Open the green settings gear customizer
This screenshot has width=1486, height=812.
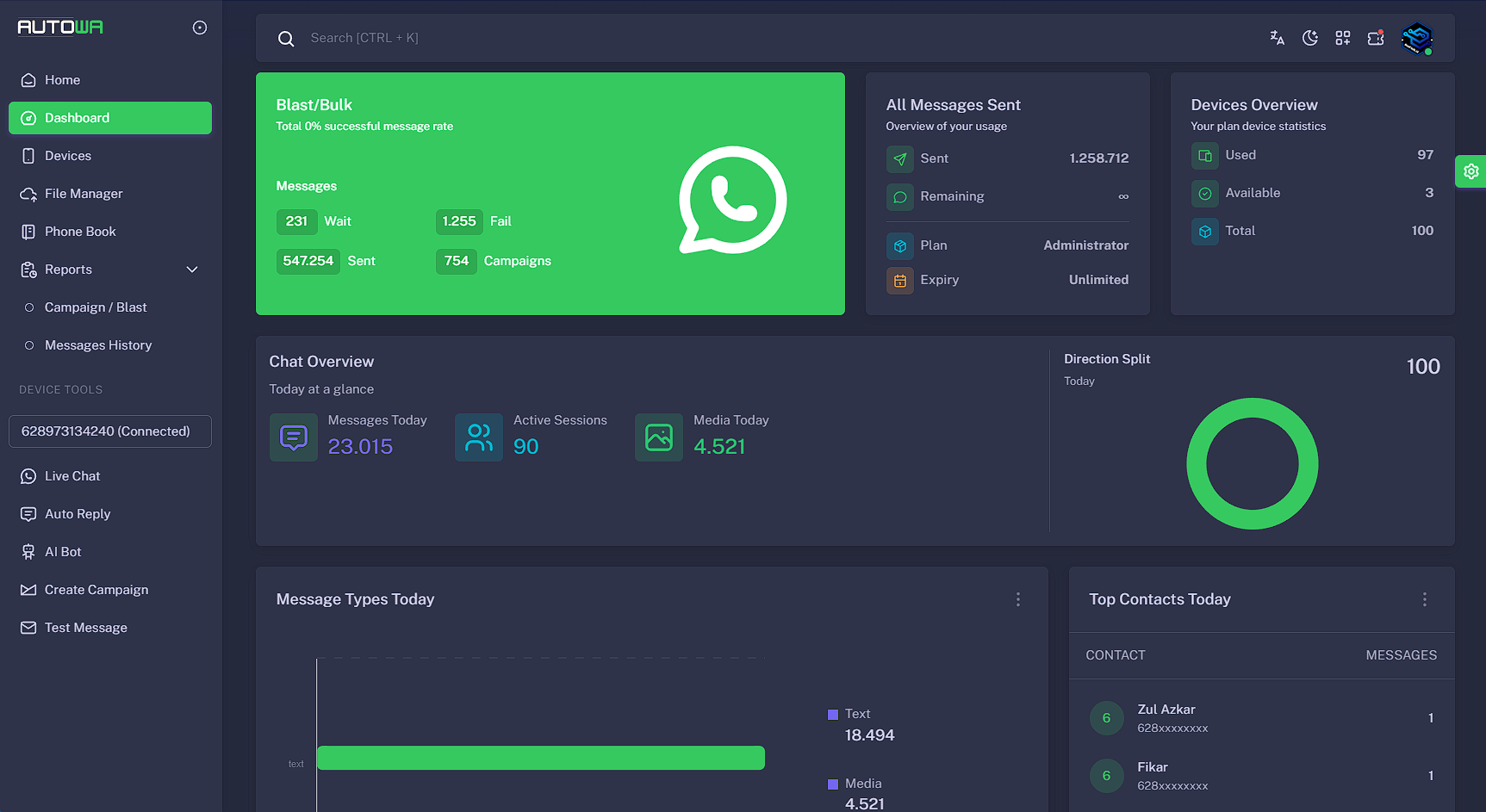click(1471, 171)
